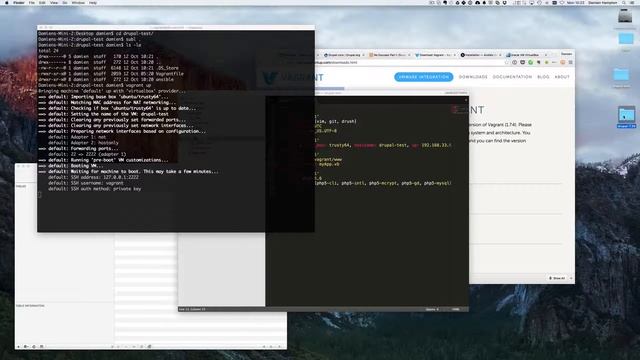640x360 pixels.
Task: Click the VMware Integration button
Action: point(423,77)
